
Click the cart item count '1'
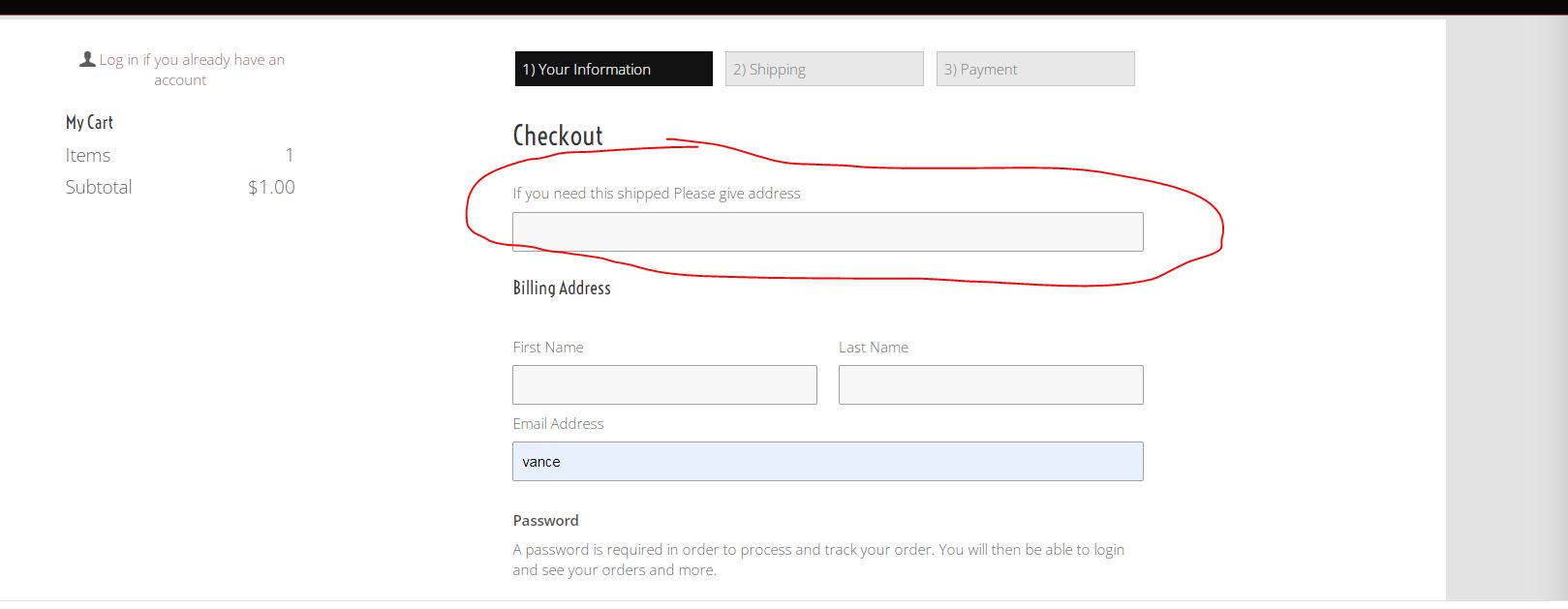[x=289, y=155]
